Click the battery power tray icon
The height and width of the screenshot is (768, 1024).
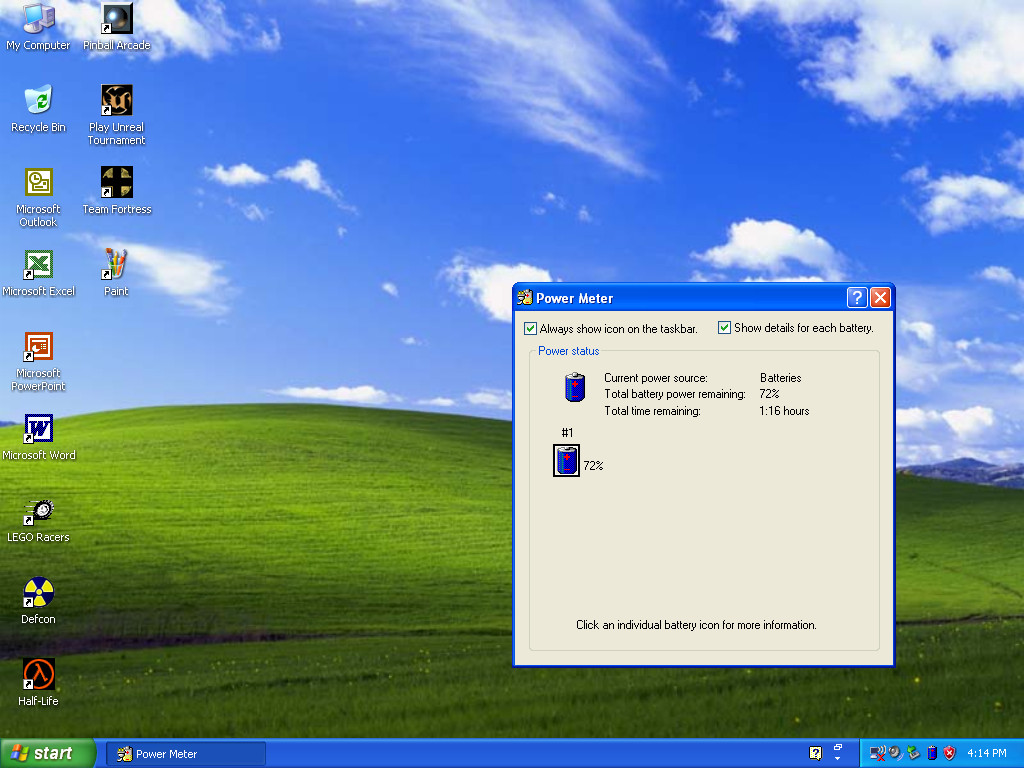932,753
